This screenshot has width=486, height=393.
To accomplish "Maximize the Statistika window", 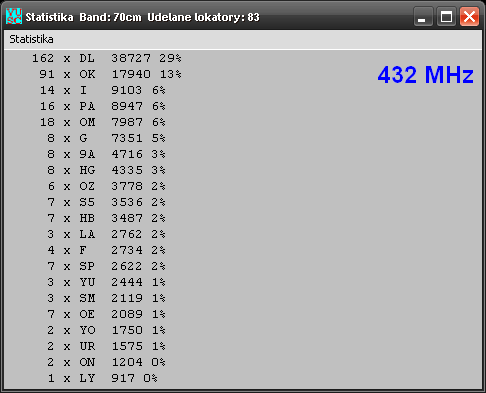I will click(x=446, y=16).
